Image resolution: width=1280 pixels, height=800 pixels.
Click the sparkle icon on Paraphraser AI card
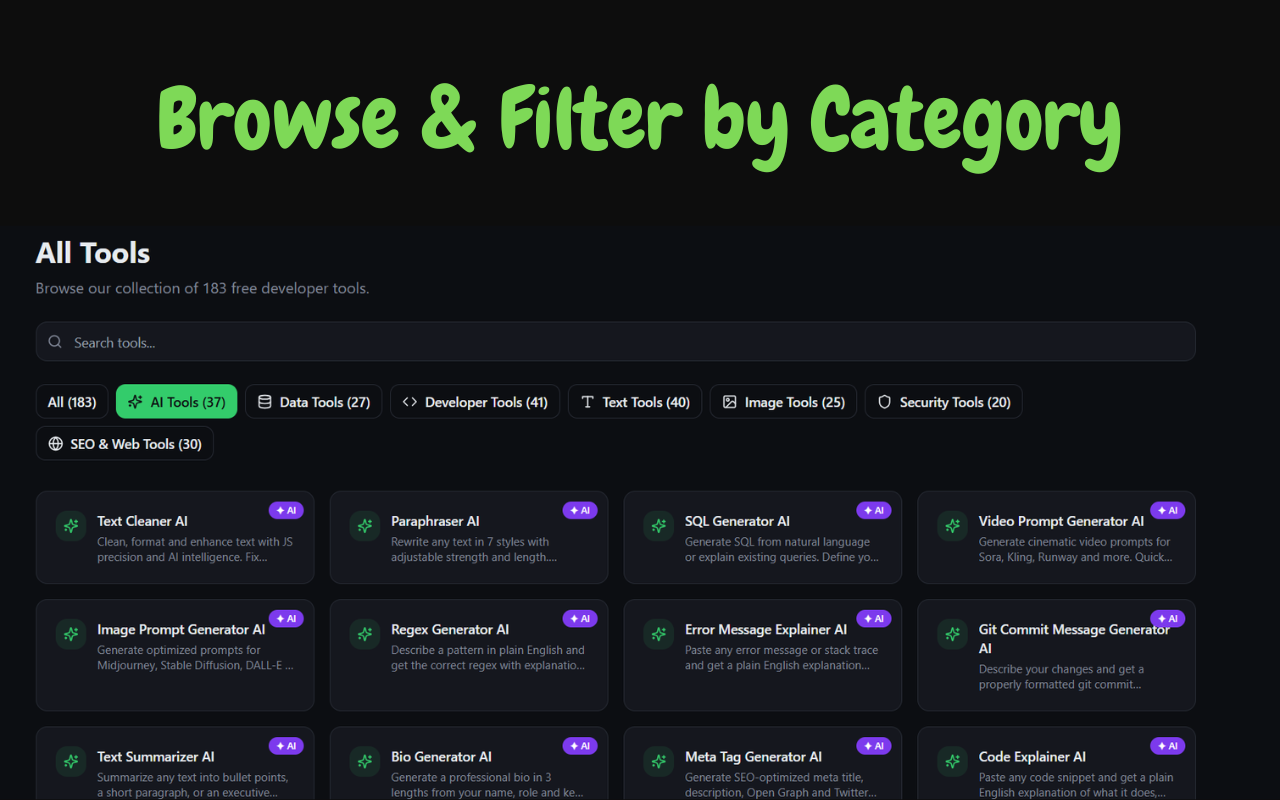364,526
